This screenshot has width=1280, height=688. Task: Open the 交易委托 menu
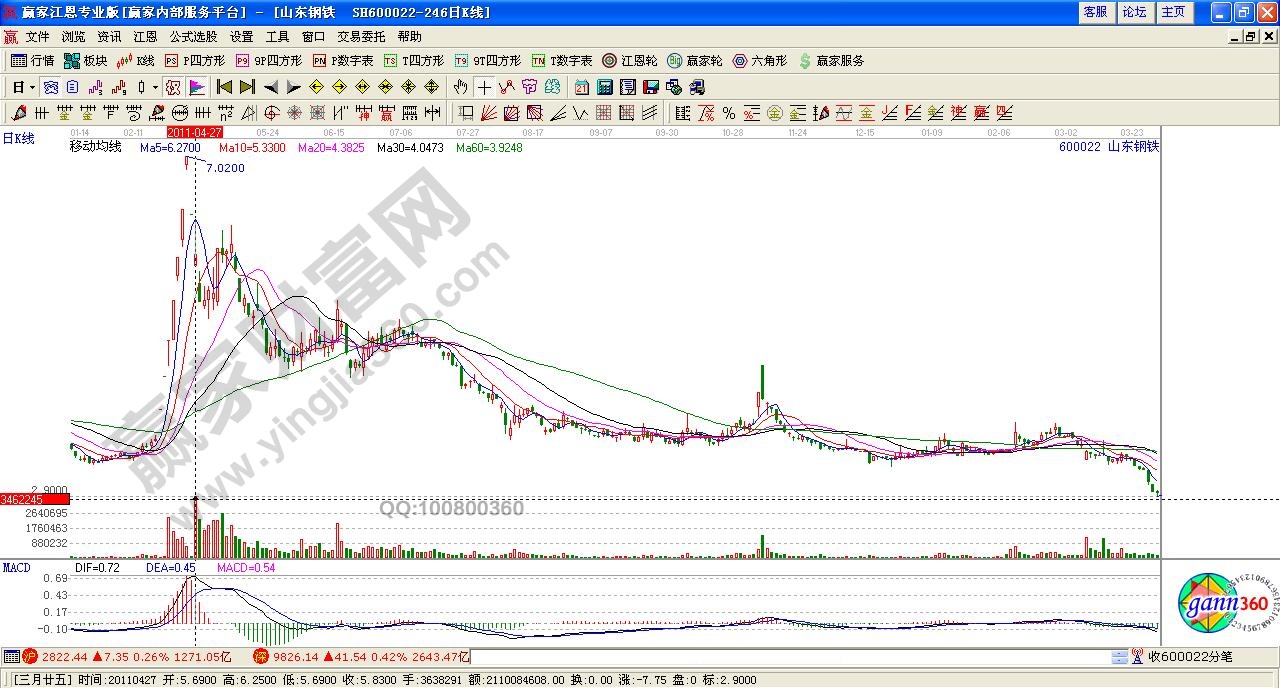(361, 36)
